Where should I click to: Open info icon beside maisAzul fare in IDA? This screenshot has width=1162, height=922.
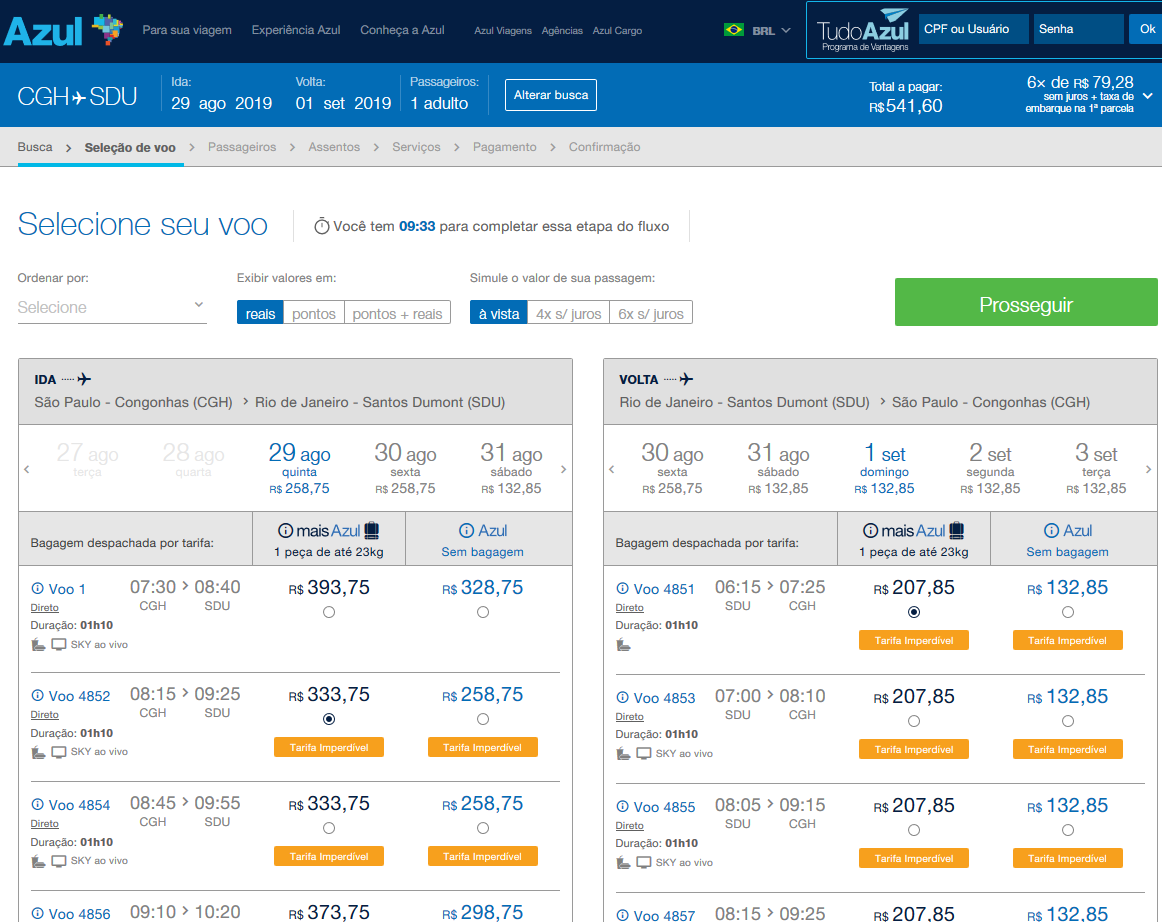(x=285, y=531)
